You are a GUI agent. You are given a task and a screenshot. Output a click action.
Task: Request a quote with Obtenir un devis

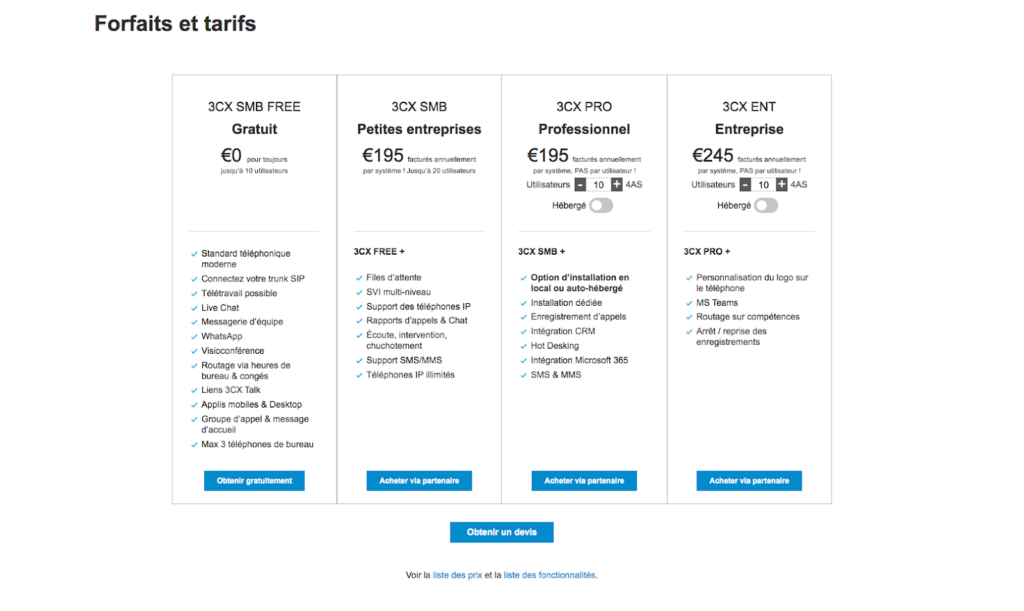coord(501,532)
